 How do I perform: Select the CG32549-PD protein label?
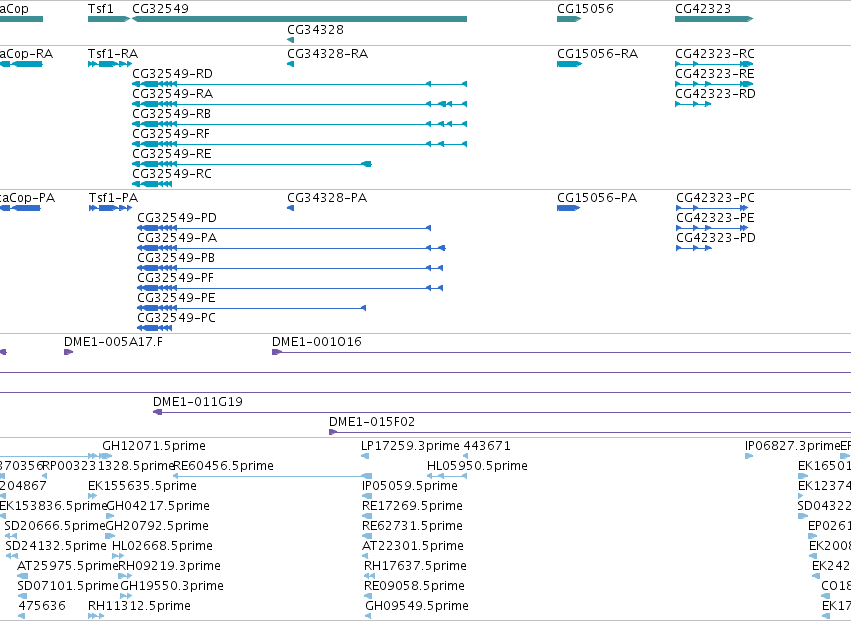(x=177, y=218)
